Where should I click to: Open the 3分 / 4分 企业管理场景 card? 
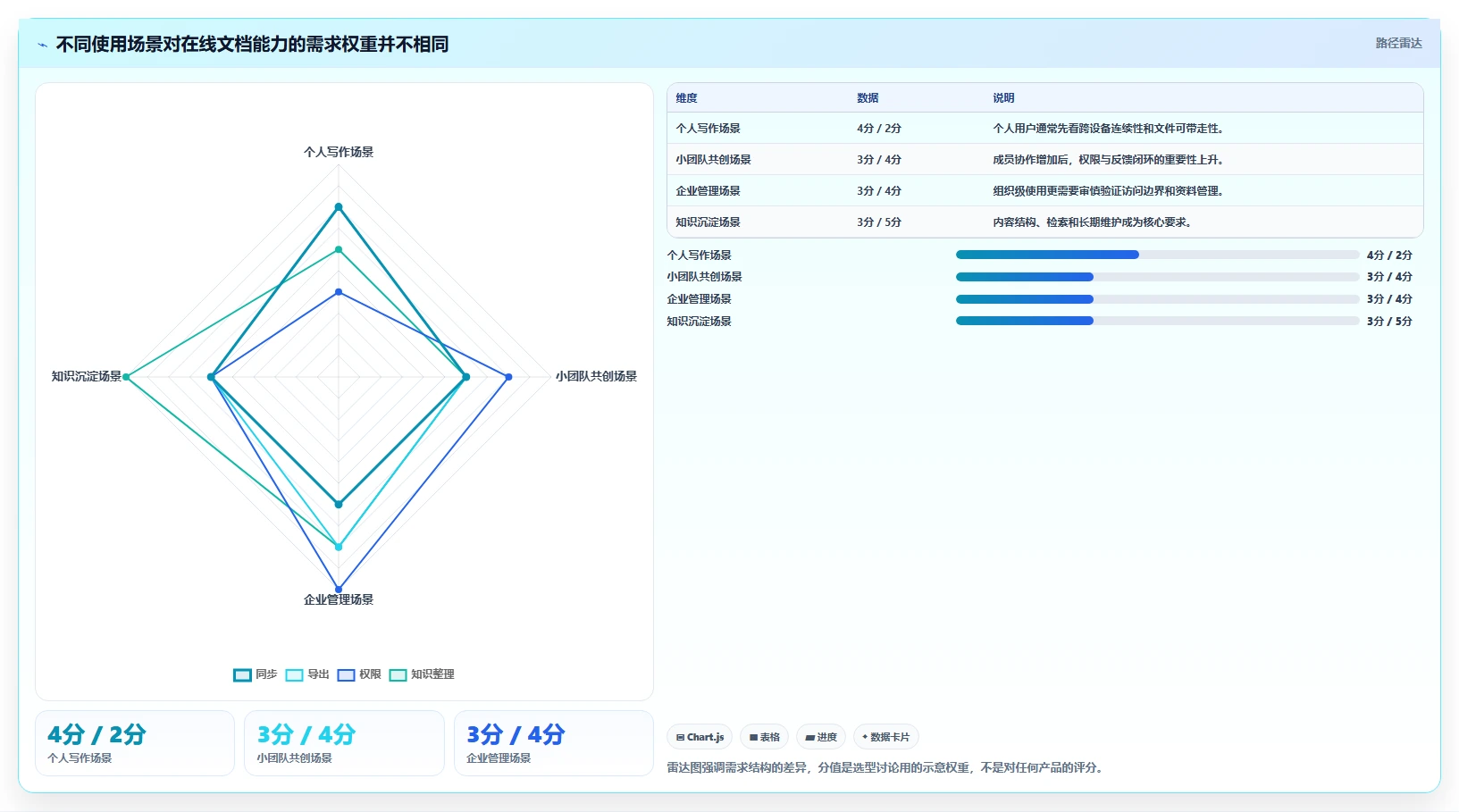click(x=554, y=743)
